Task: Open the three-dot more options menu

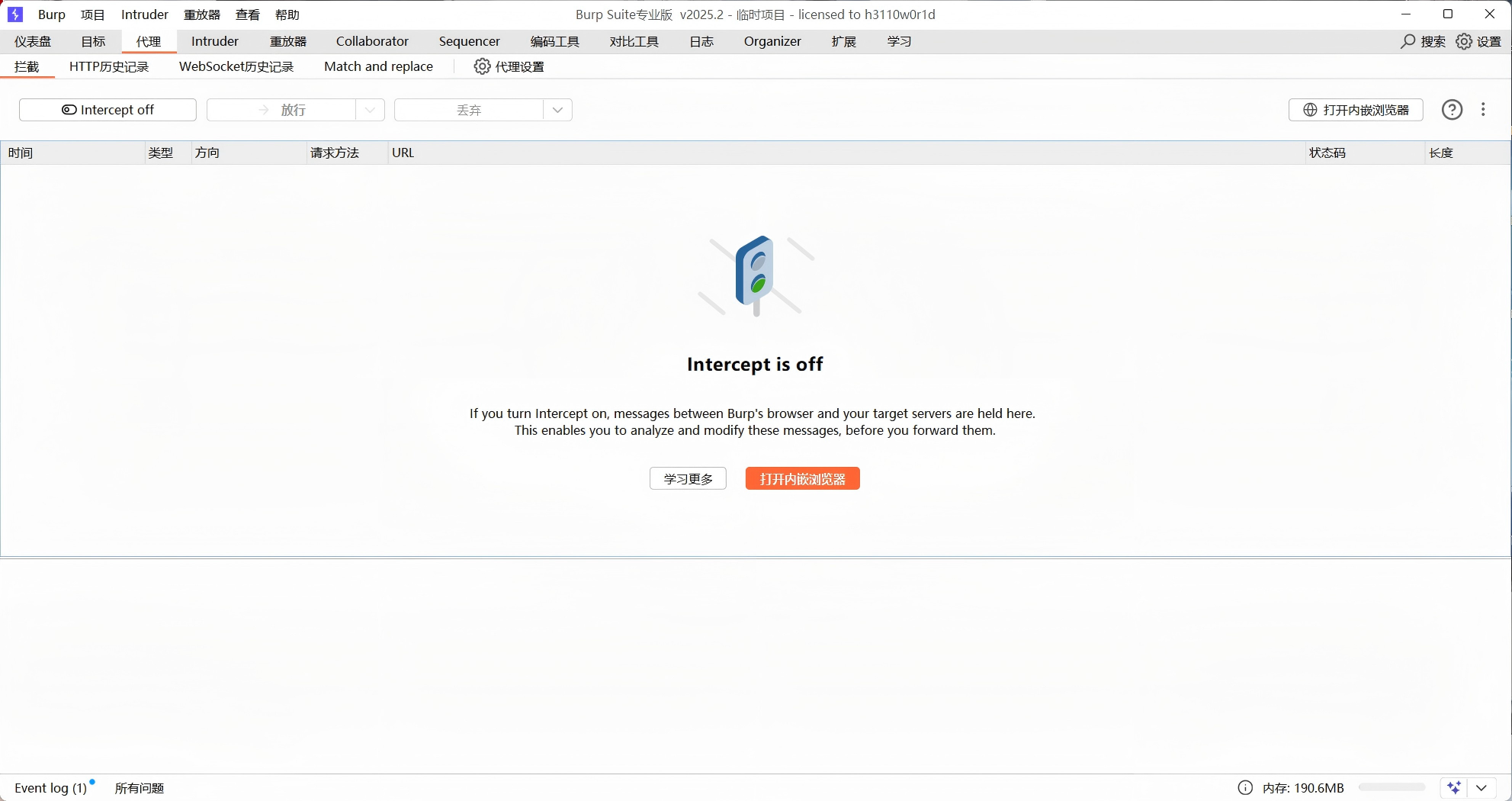Action: 1483,110
